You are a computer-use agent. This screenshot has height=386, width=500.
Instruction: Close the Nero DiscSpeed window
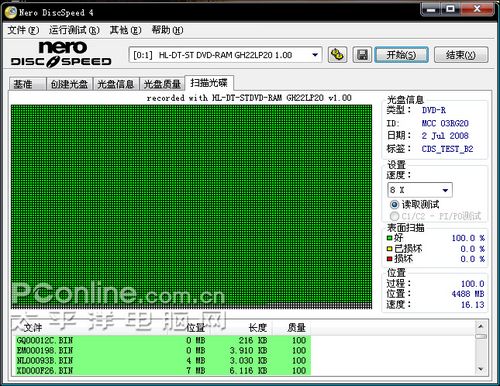coord(477,9)
